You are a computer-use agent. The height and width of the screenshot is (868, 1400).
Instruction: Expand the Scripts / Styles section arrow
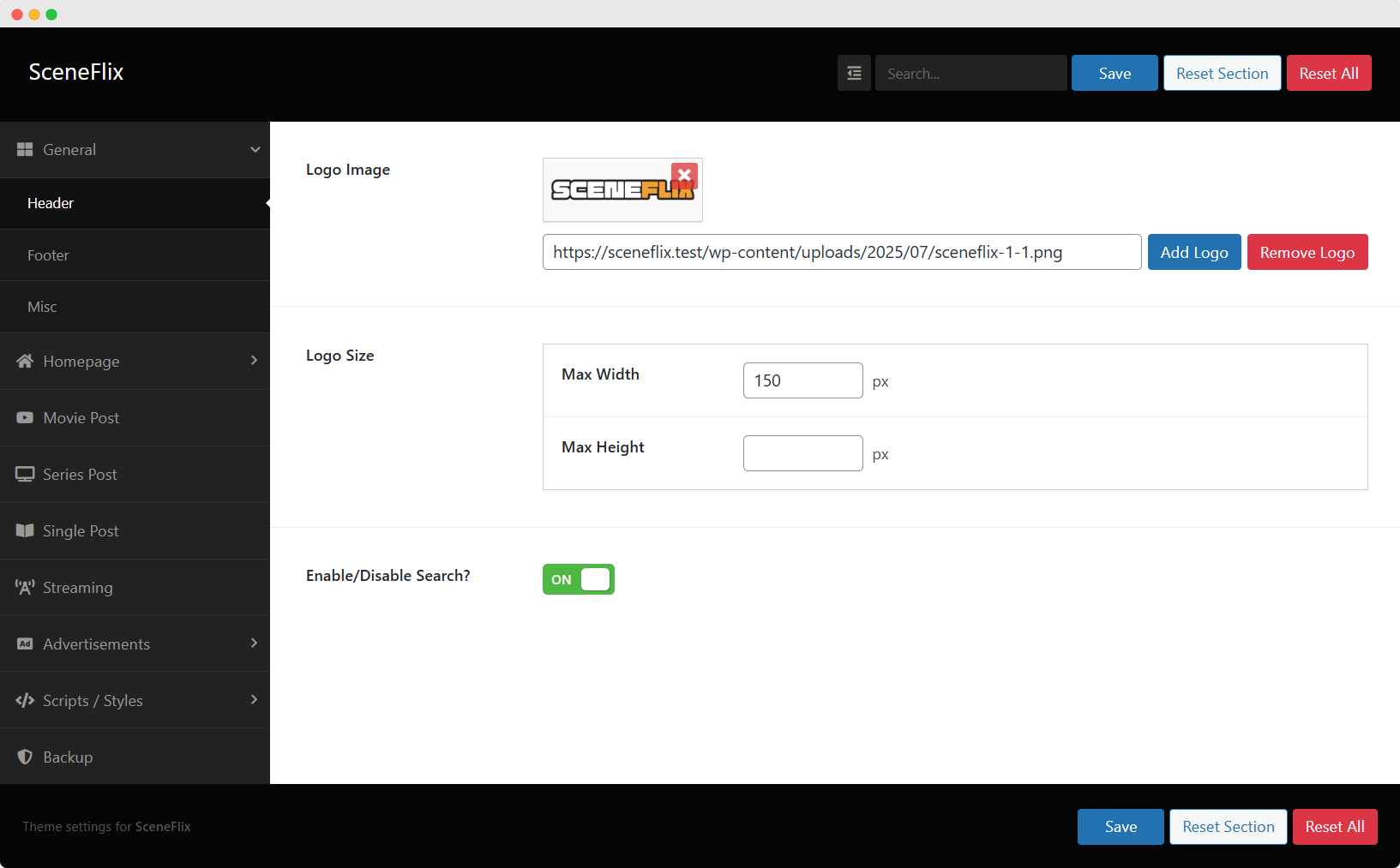254,699
